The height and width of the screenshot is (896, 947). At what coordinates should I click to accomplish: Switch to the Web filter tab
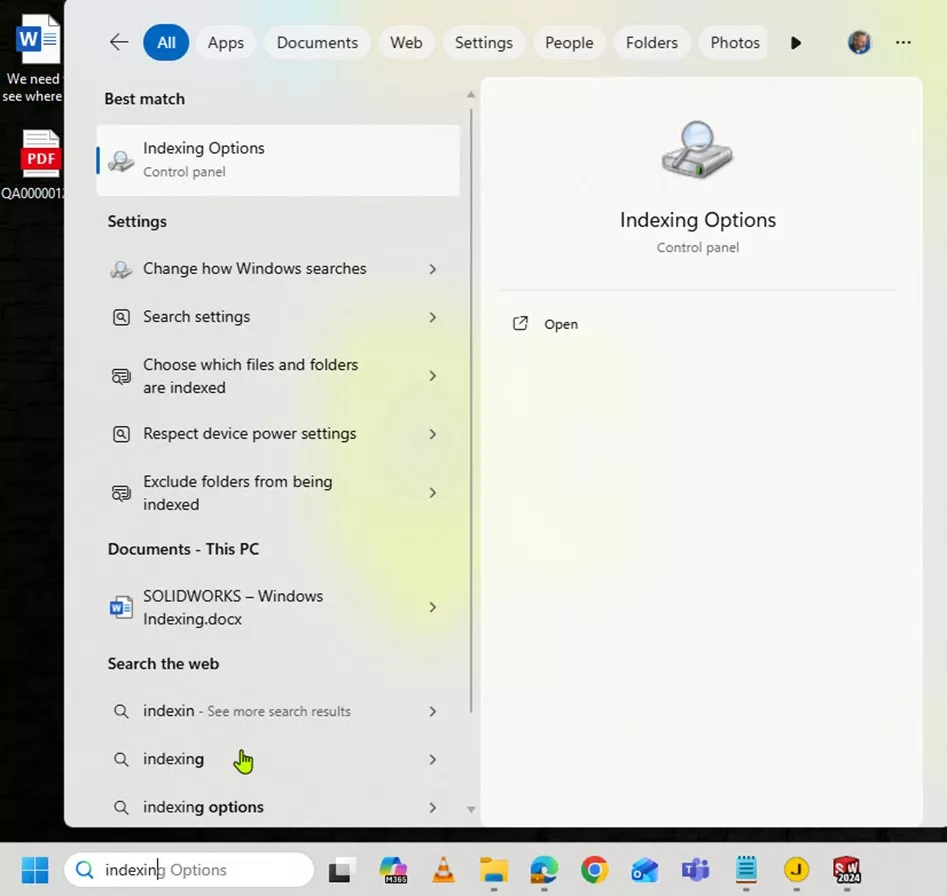(406, 42)
